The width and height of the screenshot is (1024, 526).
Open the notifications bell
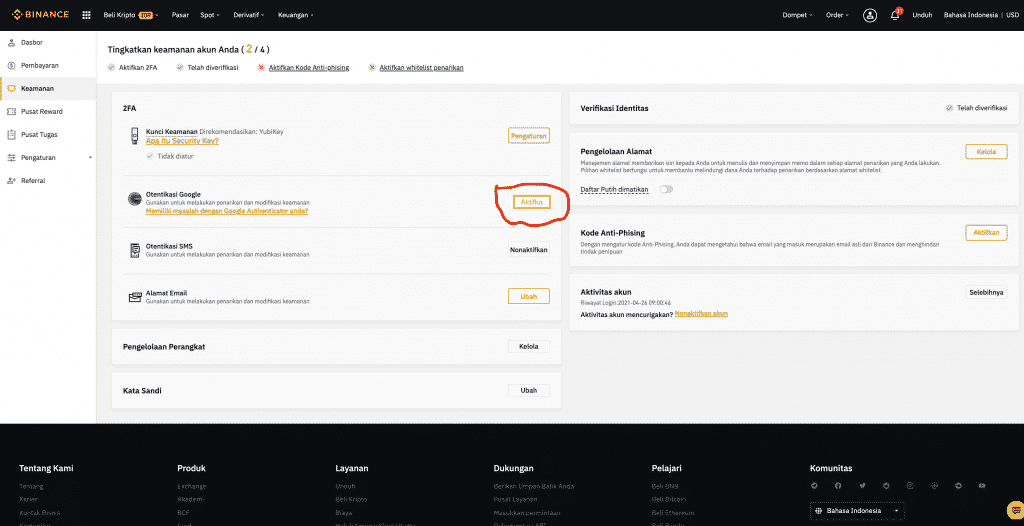[895, 15]
